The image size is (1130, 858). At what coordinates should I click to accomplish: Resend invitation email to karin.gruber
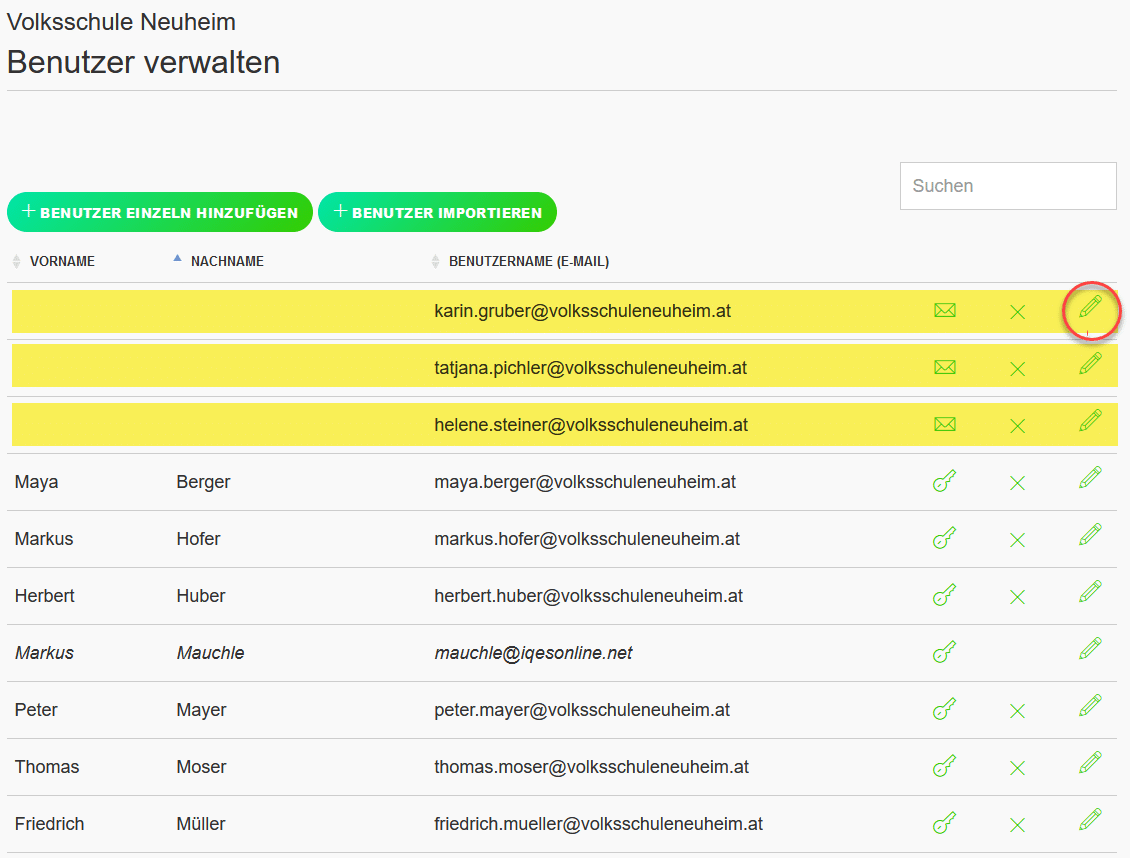[x=945, y=311]
